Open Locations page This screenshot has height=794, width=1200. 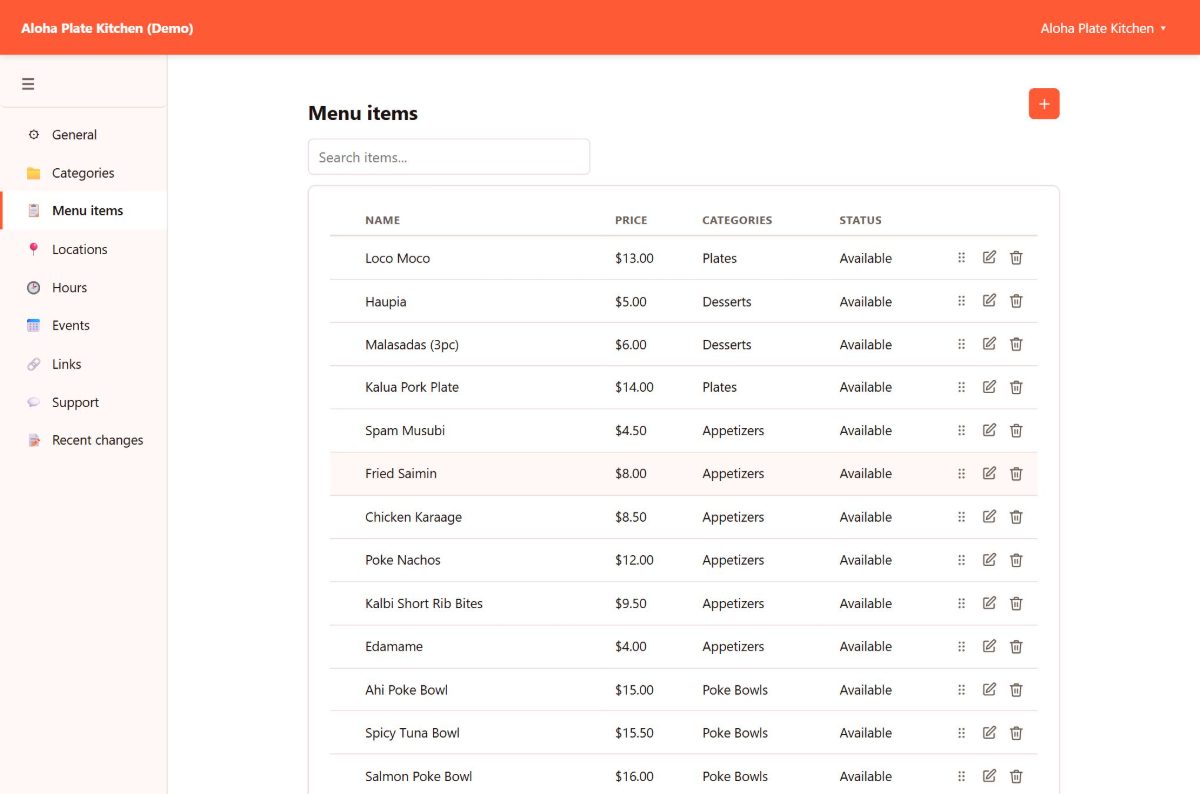tap(84, 249)
